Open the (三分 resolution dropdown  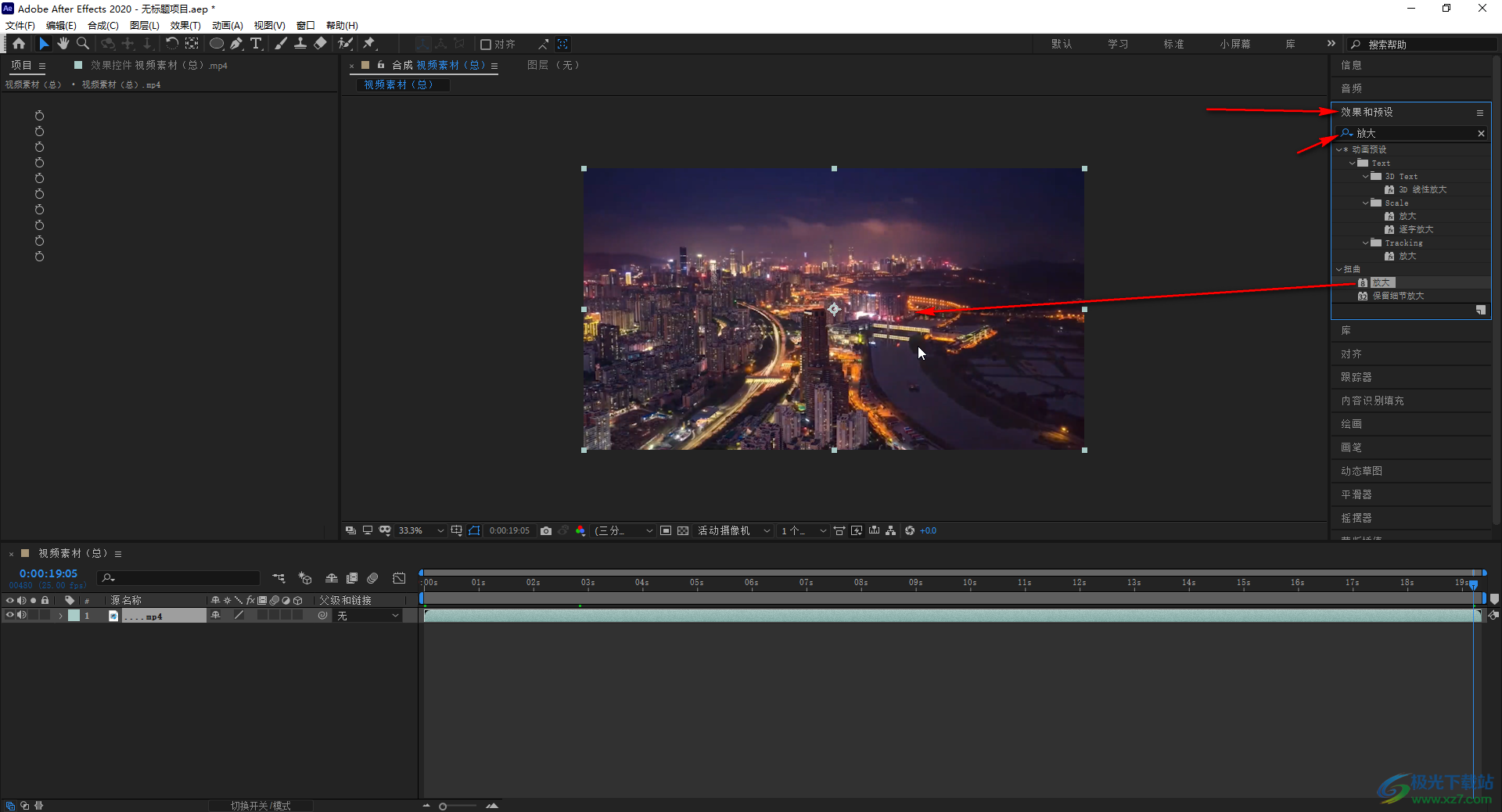(x=623, y=530)
